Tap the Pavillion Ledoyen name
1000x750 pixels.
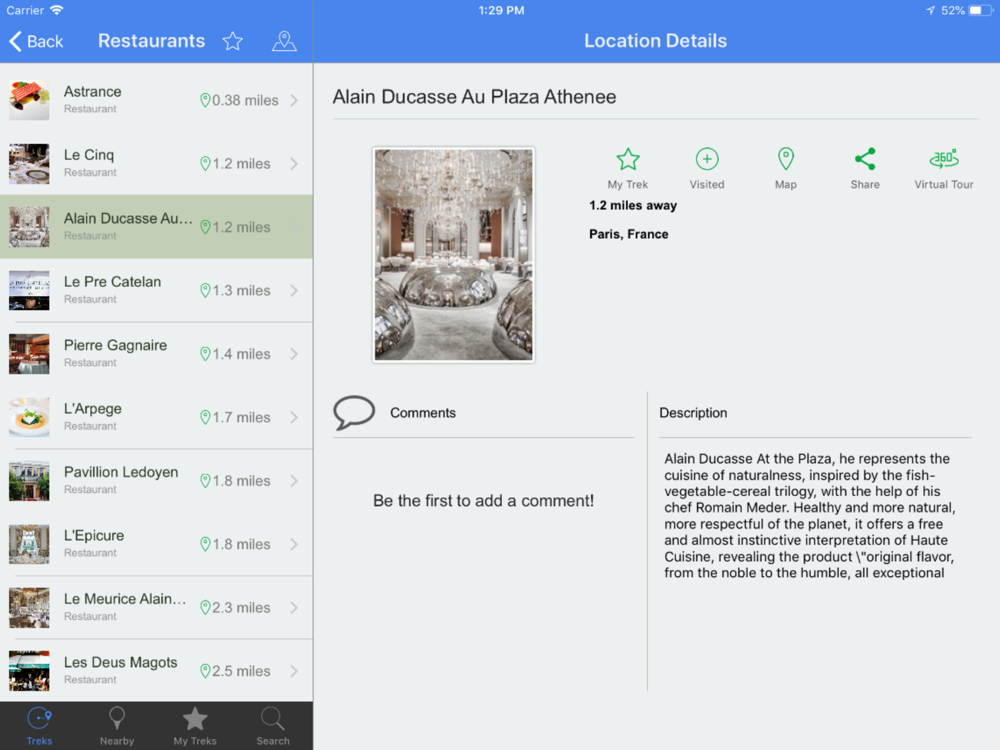click(x=121, y=473)
